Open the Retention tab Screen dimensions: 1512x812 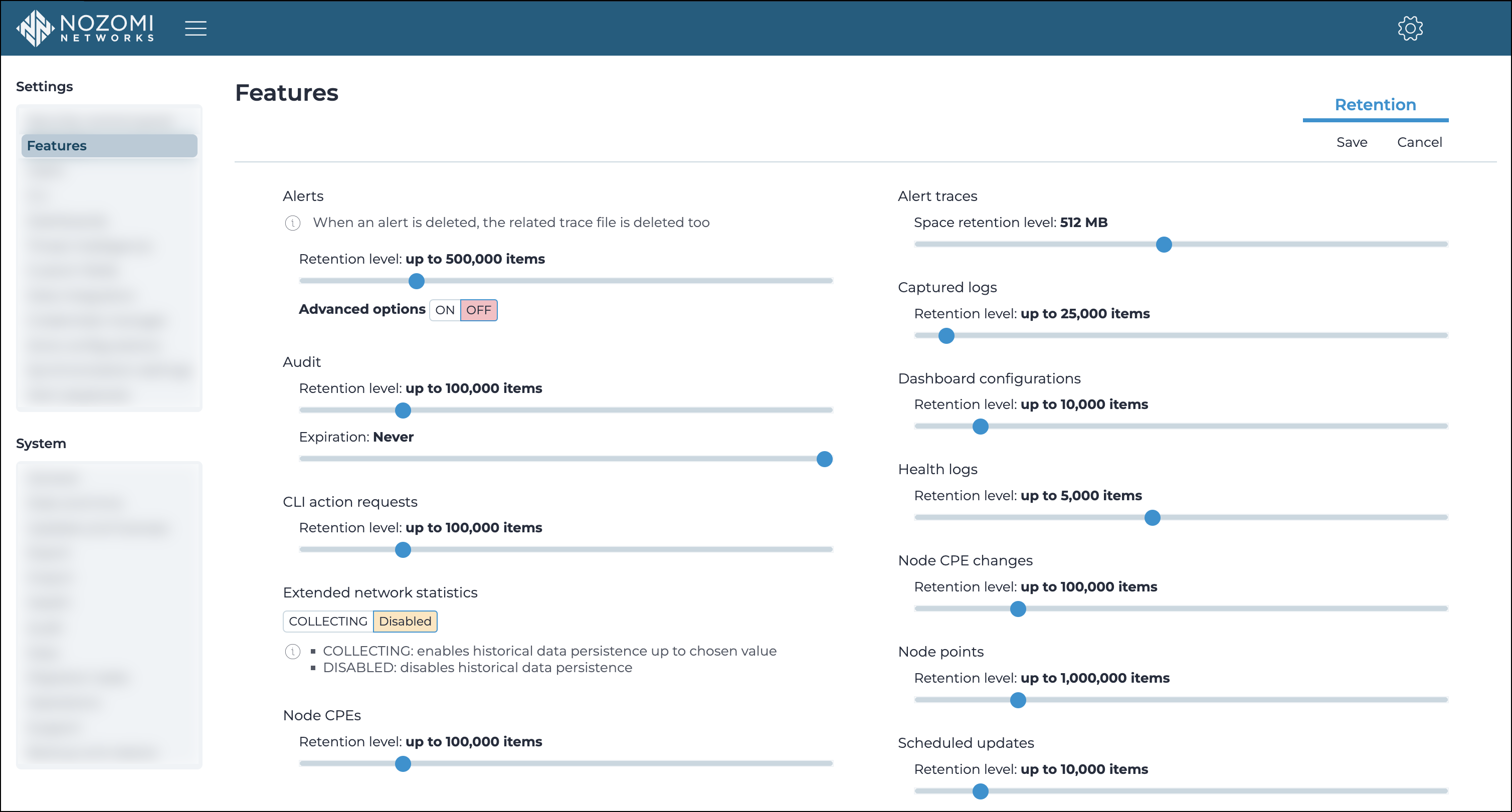click(1375, 104)
